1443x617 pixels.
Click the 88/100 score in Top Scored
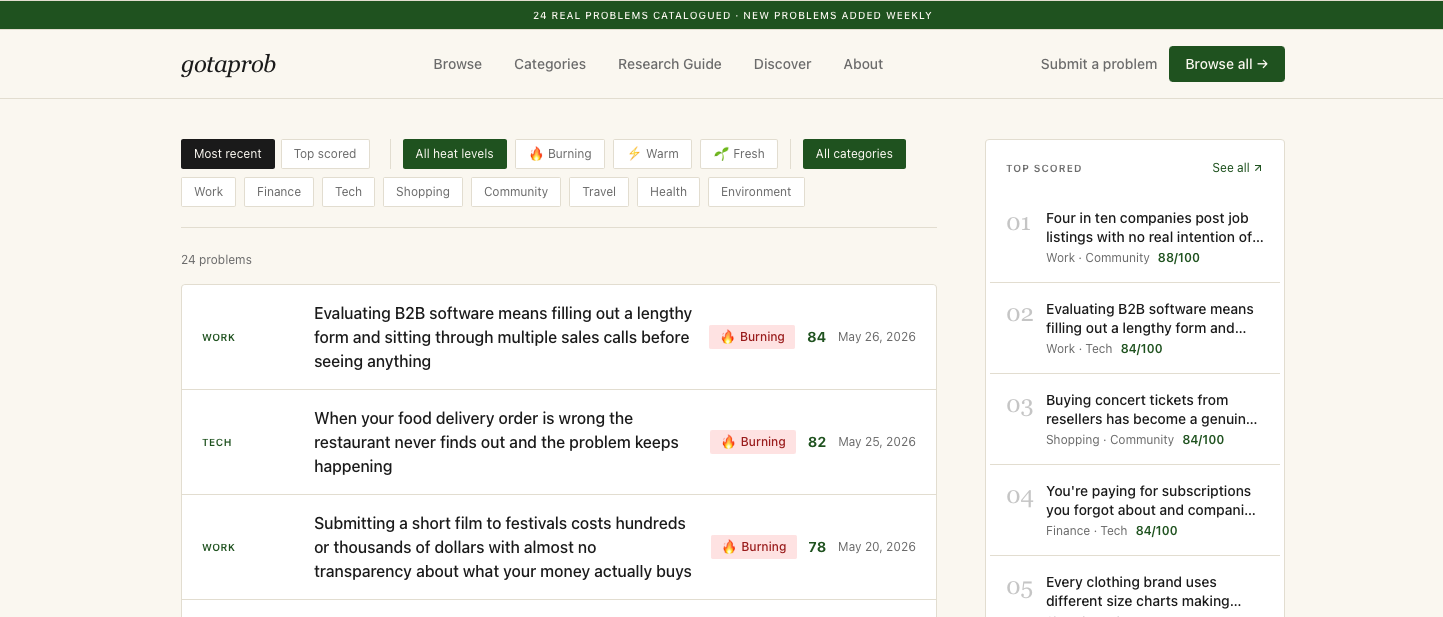pos(1179,258)
